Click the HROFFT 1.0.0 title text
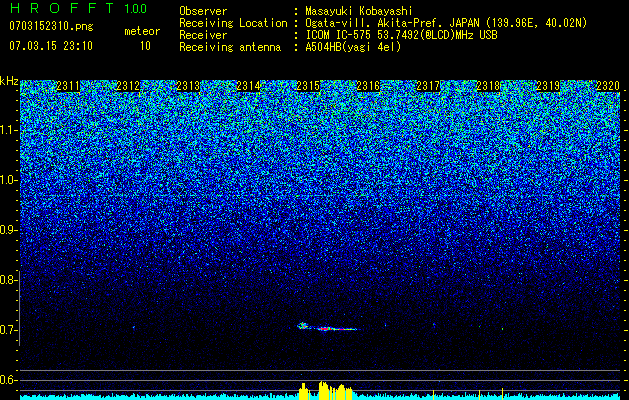The width and height of the screenshot is (629, 400). point(78,8)
